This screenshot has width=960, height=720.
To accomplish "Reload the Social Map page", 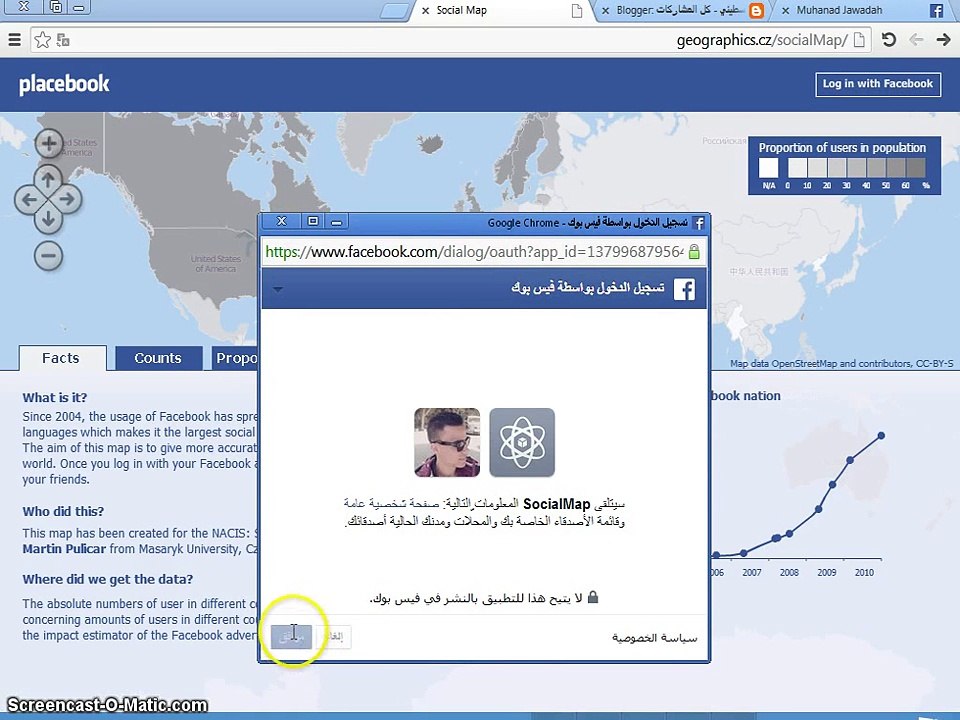I will 888,40.
